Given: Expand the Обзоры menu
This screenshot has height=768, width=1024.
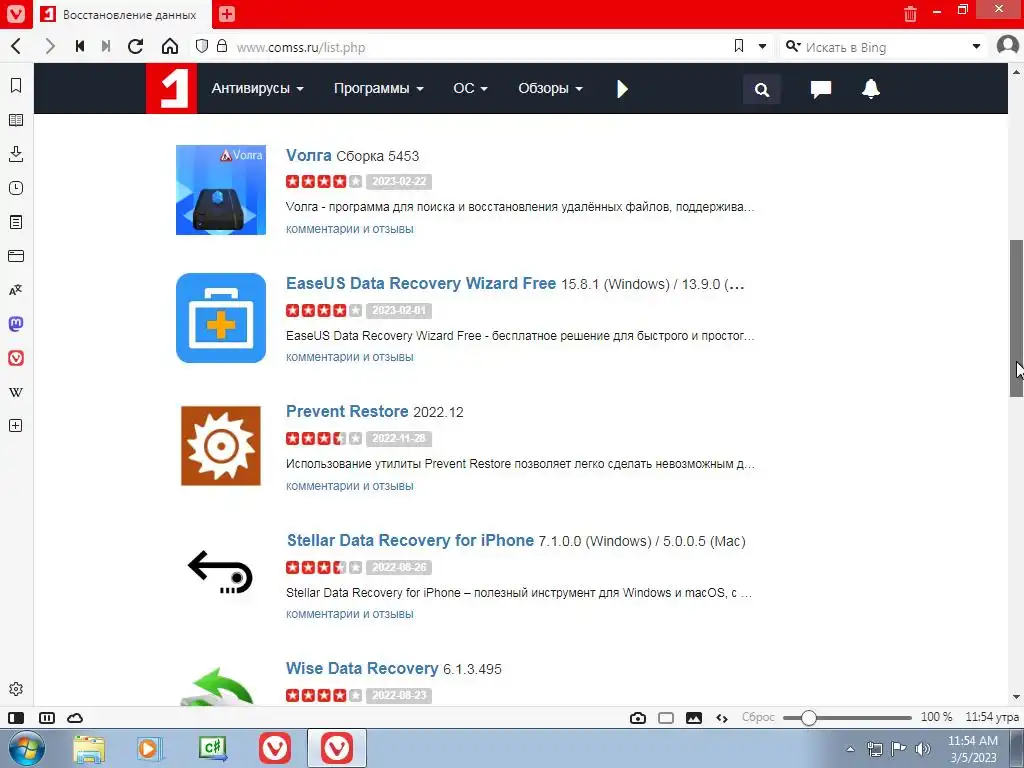Looking at the screenshot, I should [x=550, y=88].
